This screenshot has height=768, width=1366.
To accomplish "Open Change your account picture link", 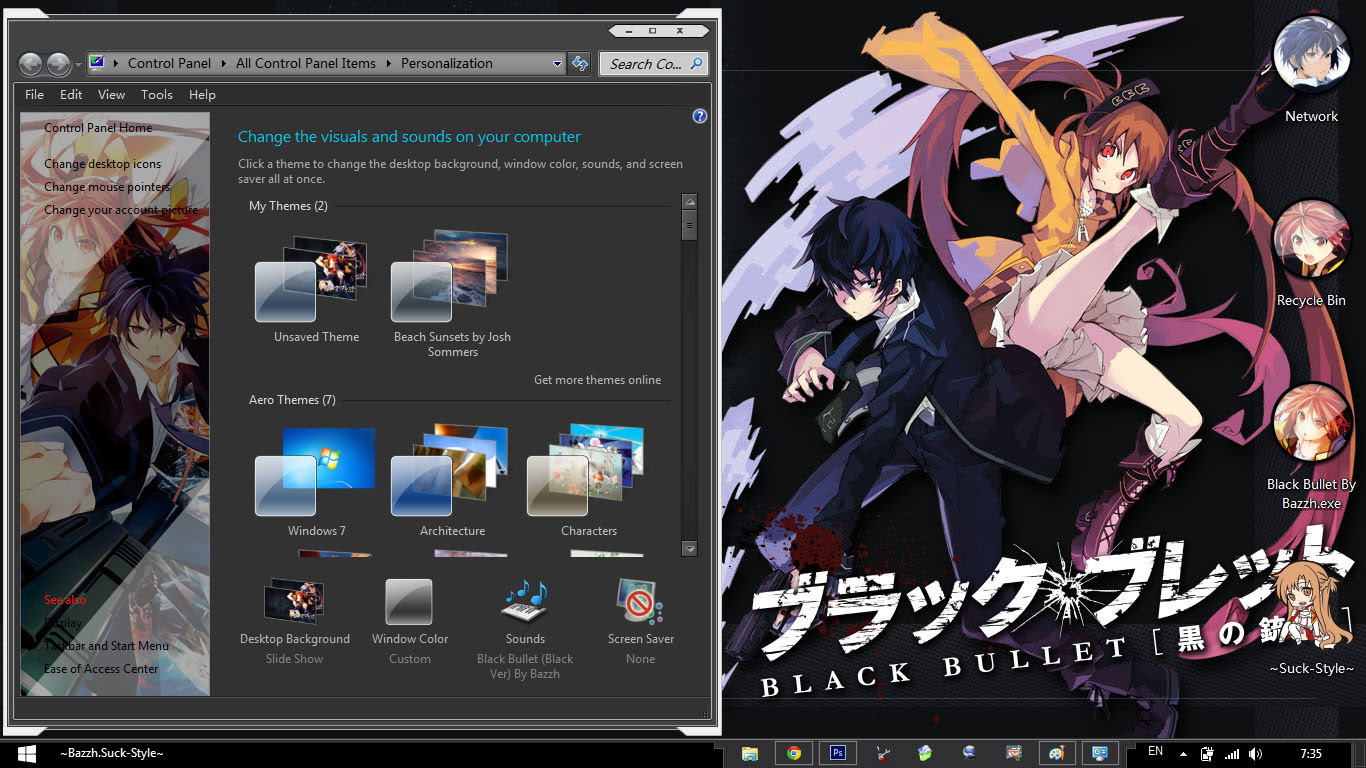I will 121,210.
